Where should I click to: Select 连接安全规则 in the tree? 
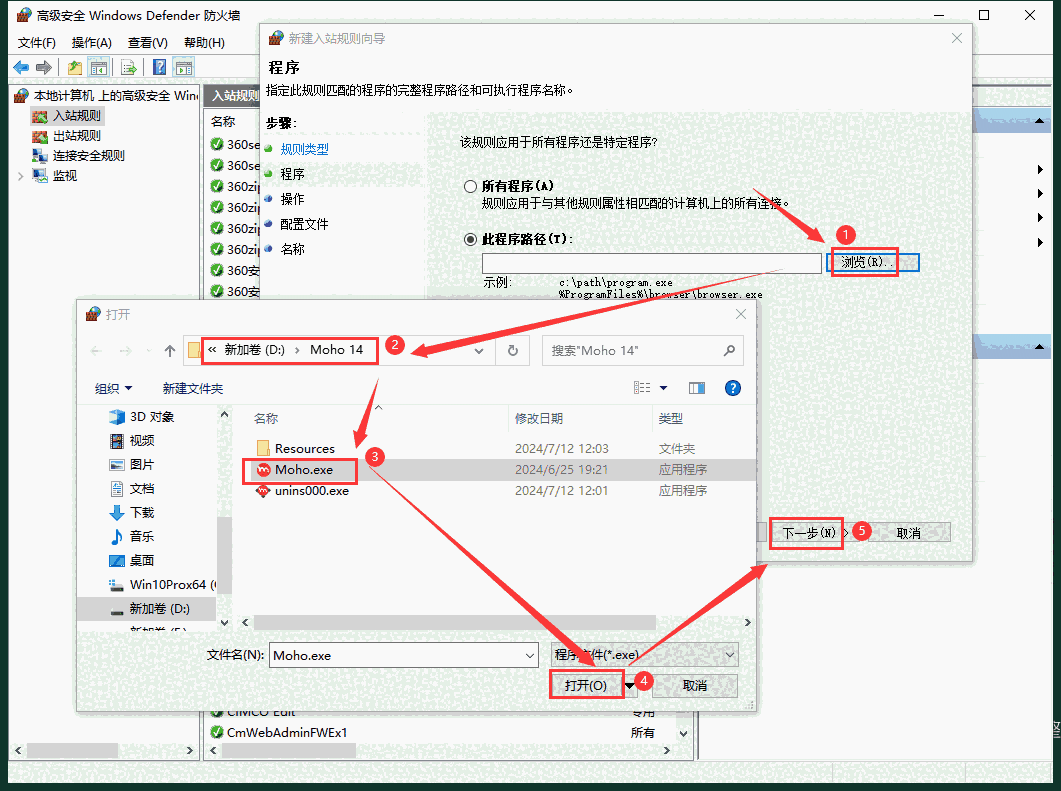[x=88, y=156]
